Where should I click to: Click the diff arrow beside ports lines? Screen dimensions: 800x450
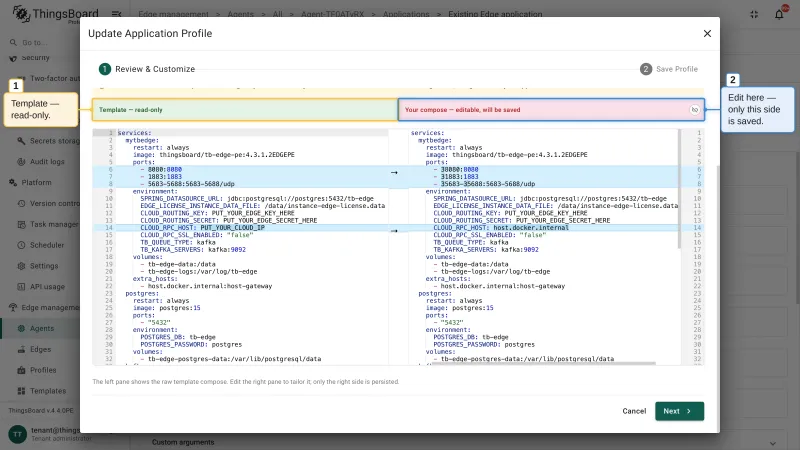pyautogui.click(x=394, y=172)
